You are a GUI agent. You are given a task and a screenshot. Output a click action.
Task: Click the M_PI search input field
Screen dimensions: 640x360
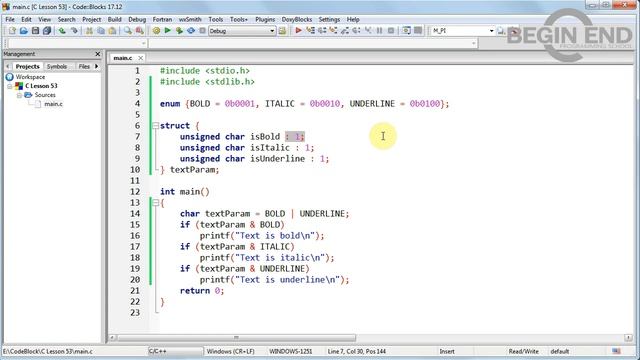click(x=459, y=31)
